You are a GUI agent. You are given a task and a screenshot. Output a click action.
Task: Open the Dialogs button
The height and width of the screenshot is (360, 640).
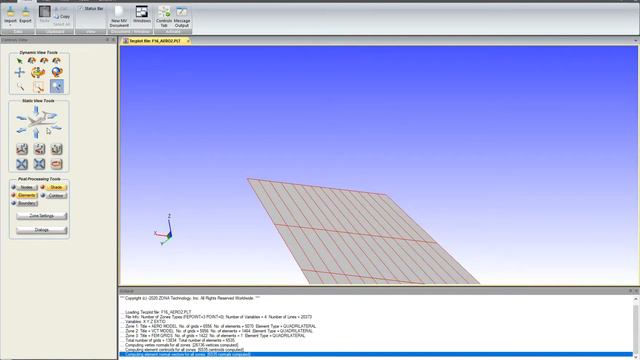(42, 230)
